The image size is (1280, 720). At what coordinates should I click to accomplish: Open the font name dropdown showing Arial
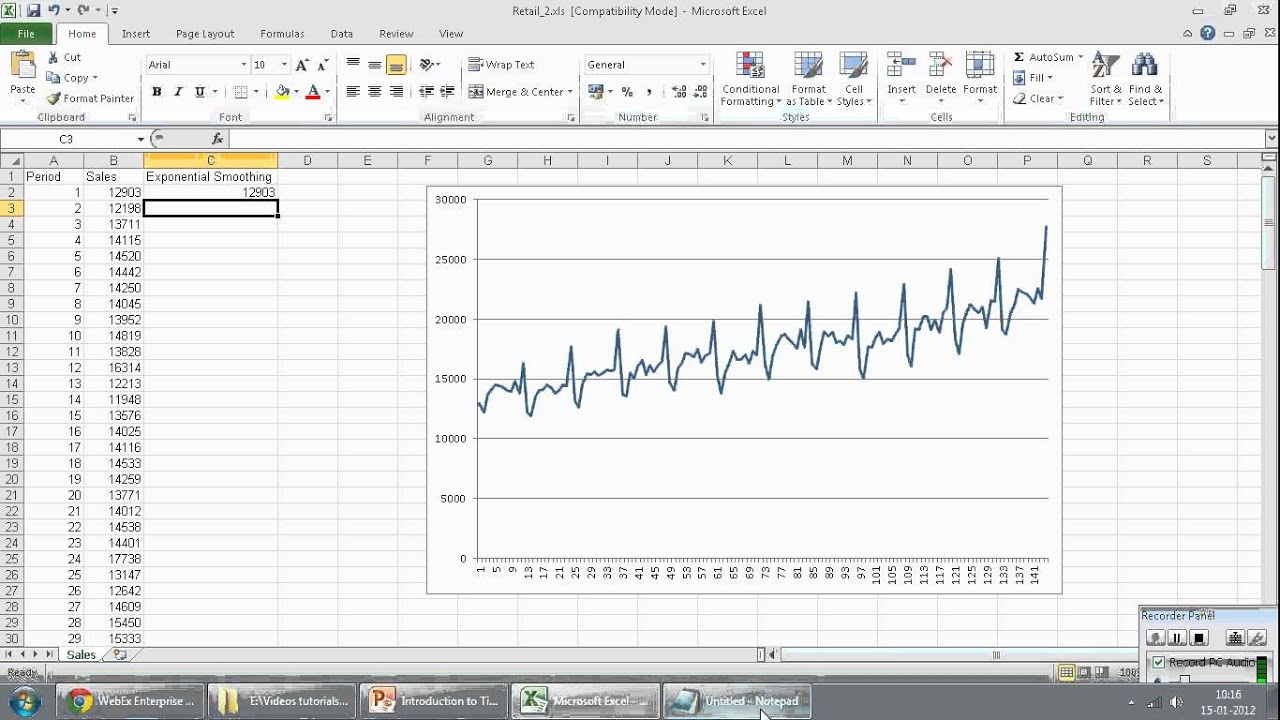[x=243, y=65]
